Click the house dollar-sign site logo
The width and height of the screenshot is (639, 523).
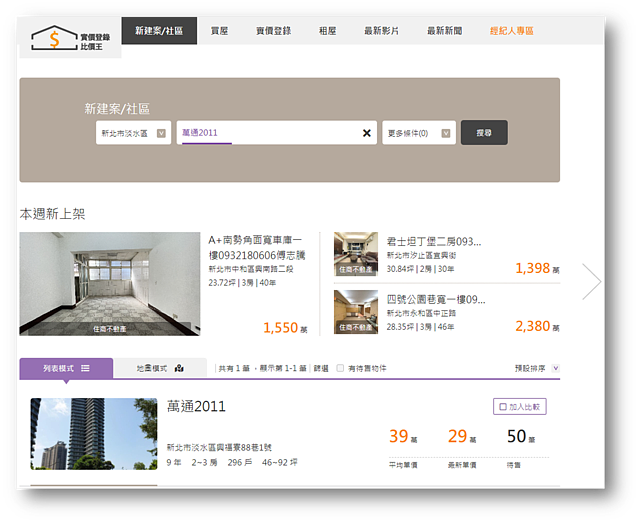pyautogui.click(x=70, y=38)
